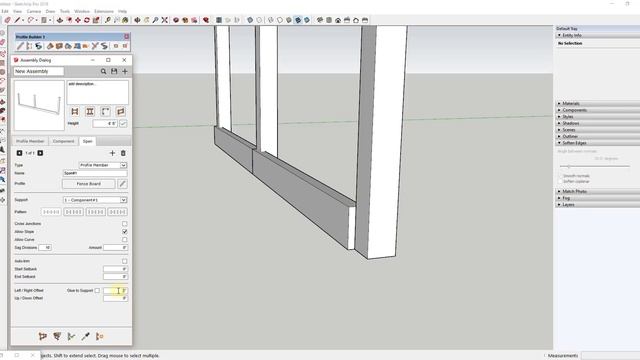The image size is (640, 360).
Task: Collapse the Entity Info panel
Action: [x=598, y=36]
